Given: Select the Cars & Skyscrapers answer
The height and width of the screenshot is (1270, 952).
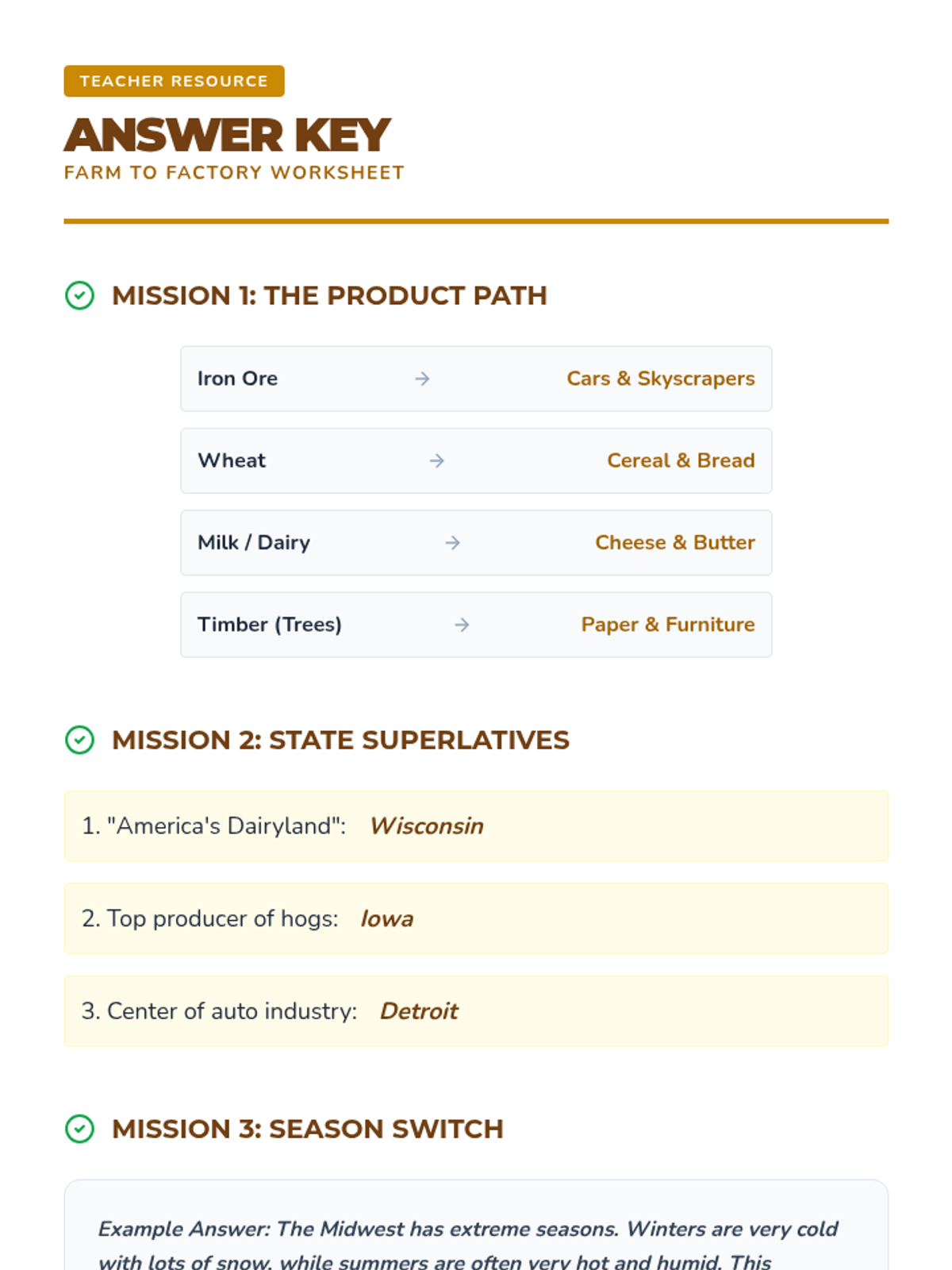Looking at the screenshot, I should click(x=660, y=379).
